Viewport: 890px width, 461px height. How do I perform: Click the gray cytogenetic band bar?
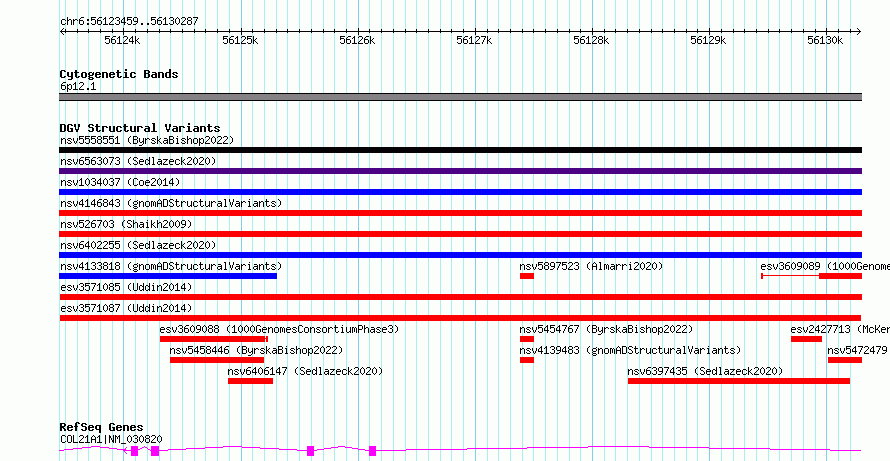point(460,97)
